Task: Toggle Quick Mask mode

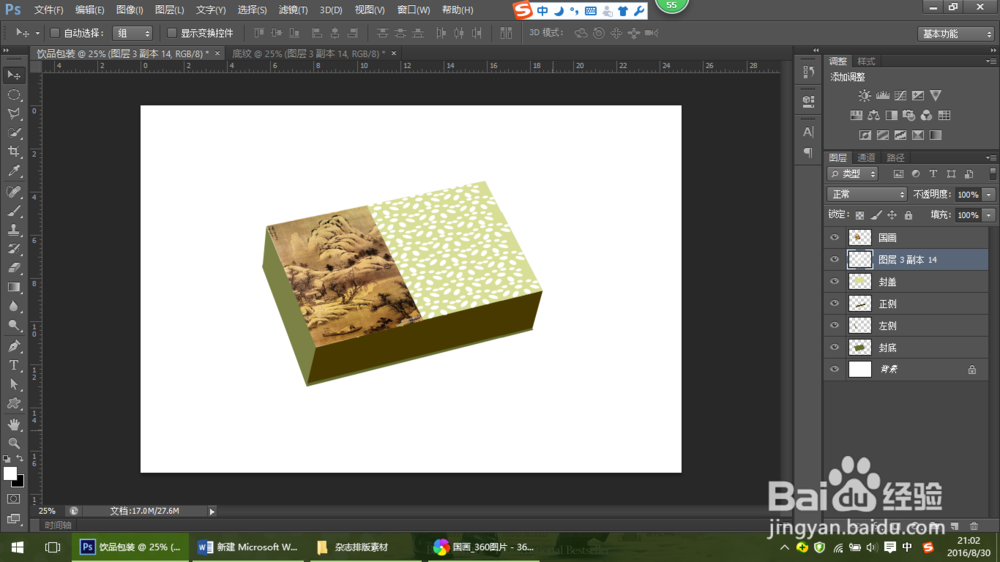Action: point(13,499)
